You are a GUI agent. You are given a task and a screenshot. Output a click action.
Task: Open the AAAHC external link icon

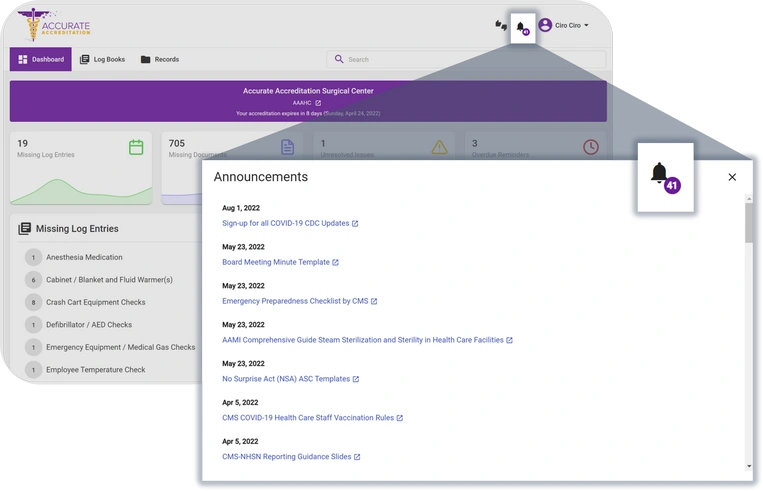coord(318,103)
